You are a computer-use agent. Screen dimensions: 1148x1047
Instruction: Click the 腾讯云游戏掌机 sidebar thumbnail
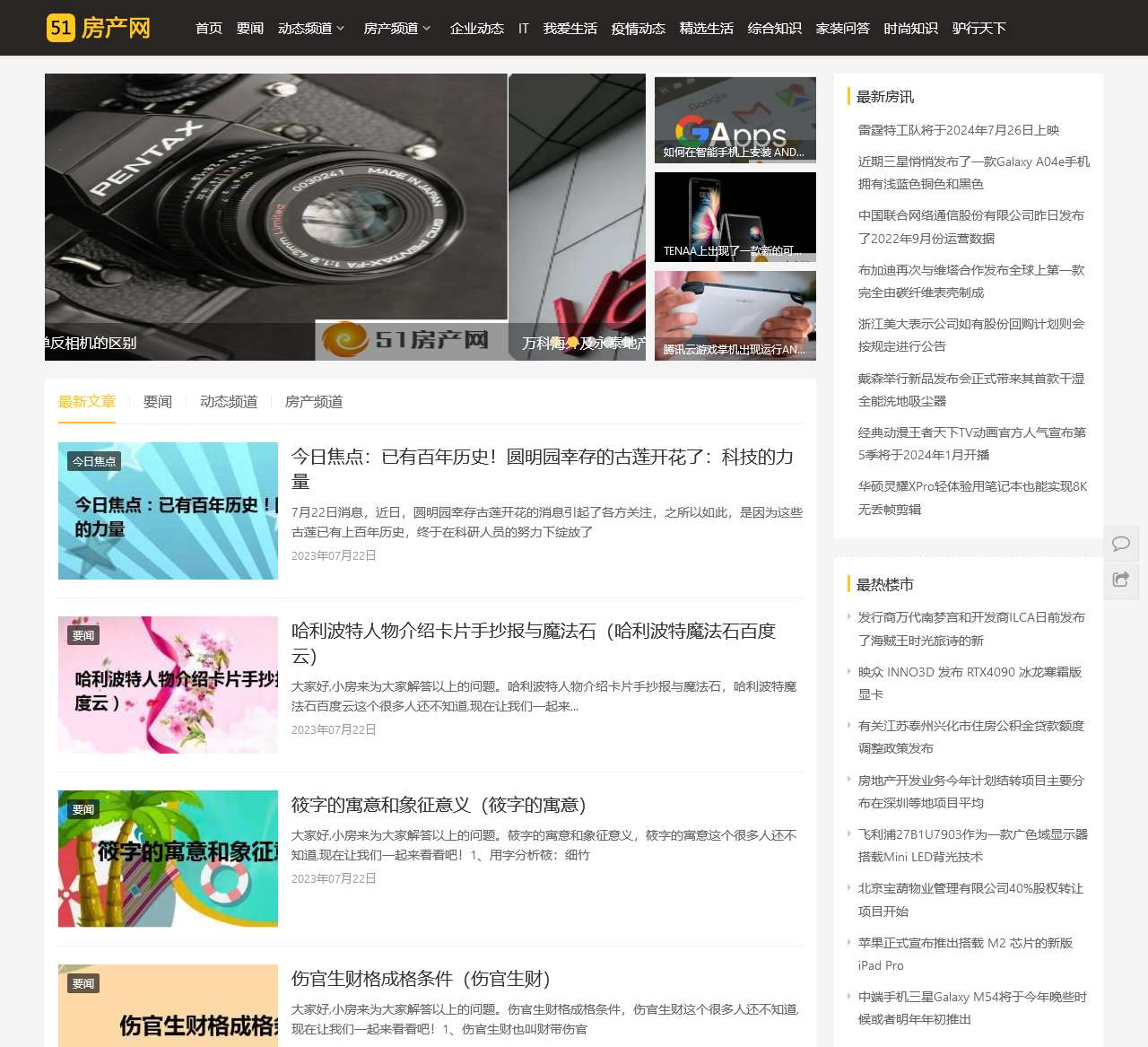(735, 316)
